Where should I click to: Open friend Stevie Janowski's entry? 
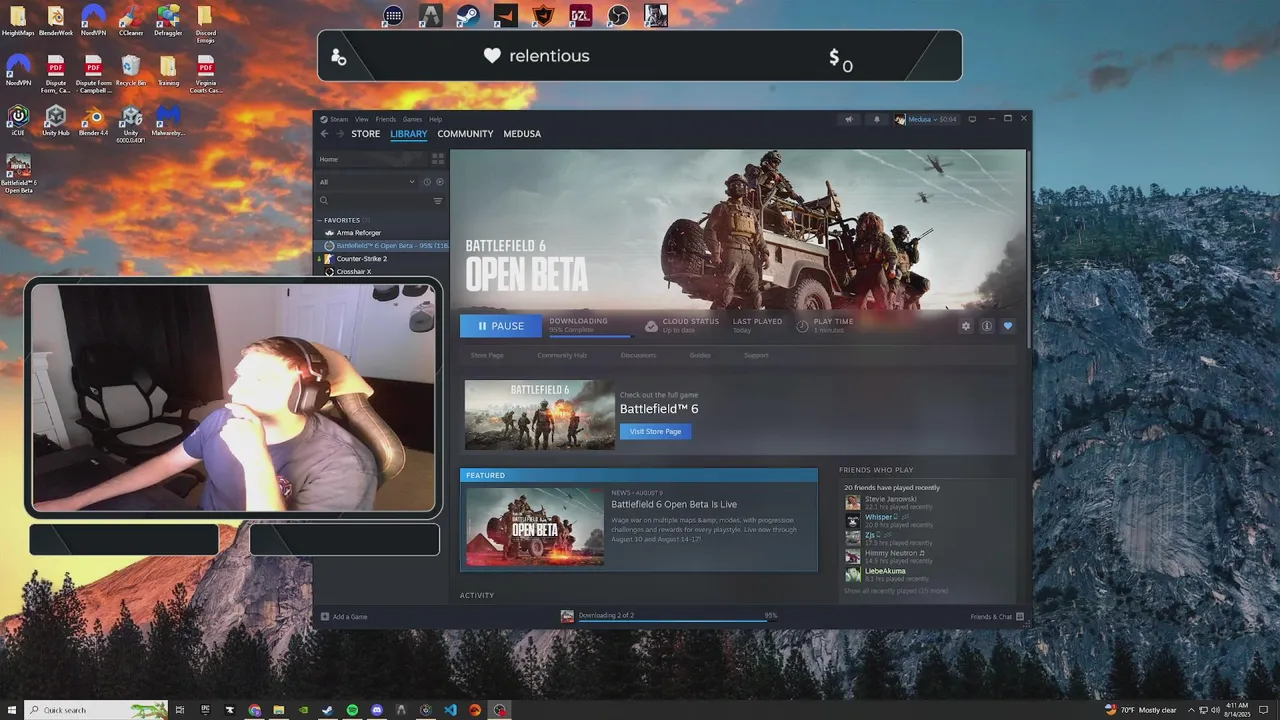pos(889,502)
